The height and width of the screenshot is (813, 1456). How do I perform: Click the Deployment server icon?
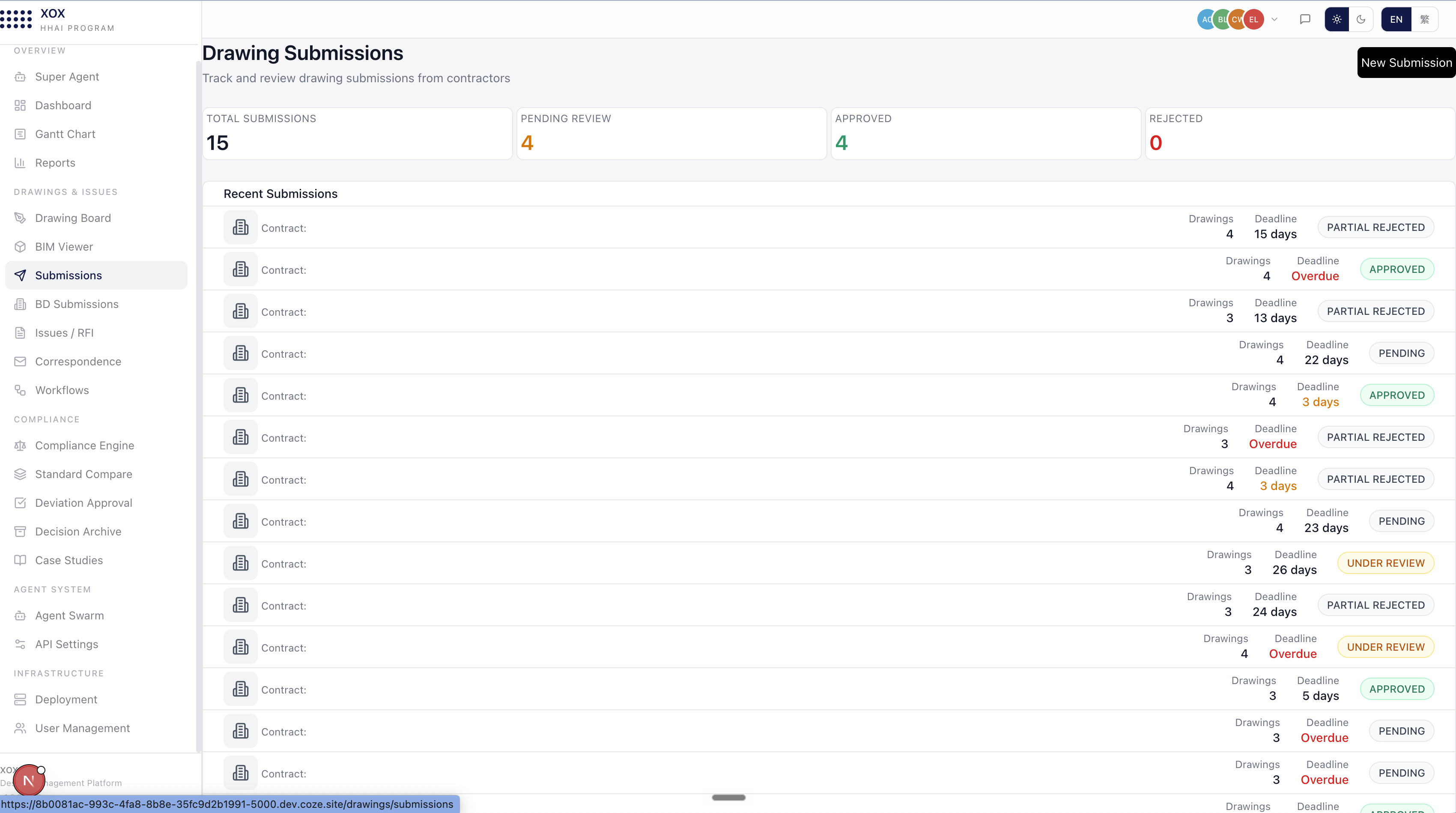21,700
